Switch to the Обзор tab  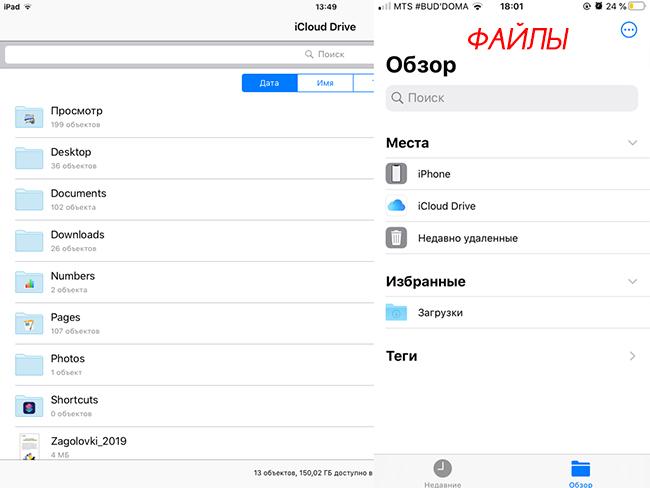pyautogui.click(x=580, y=473)
